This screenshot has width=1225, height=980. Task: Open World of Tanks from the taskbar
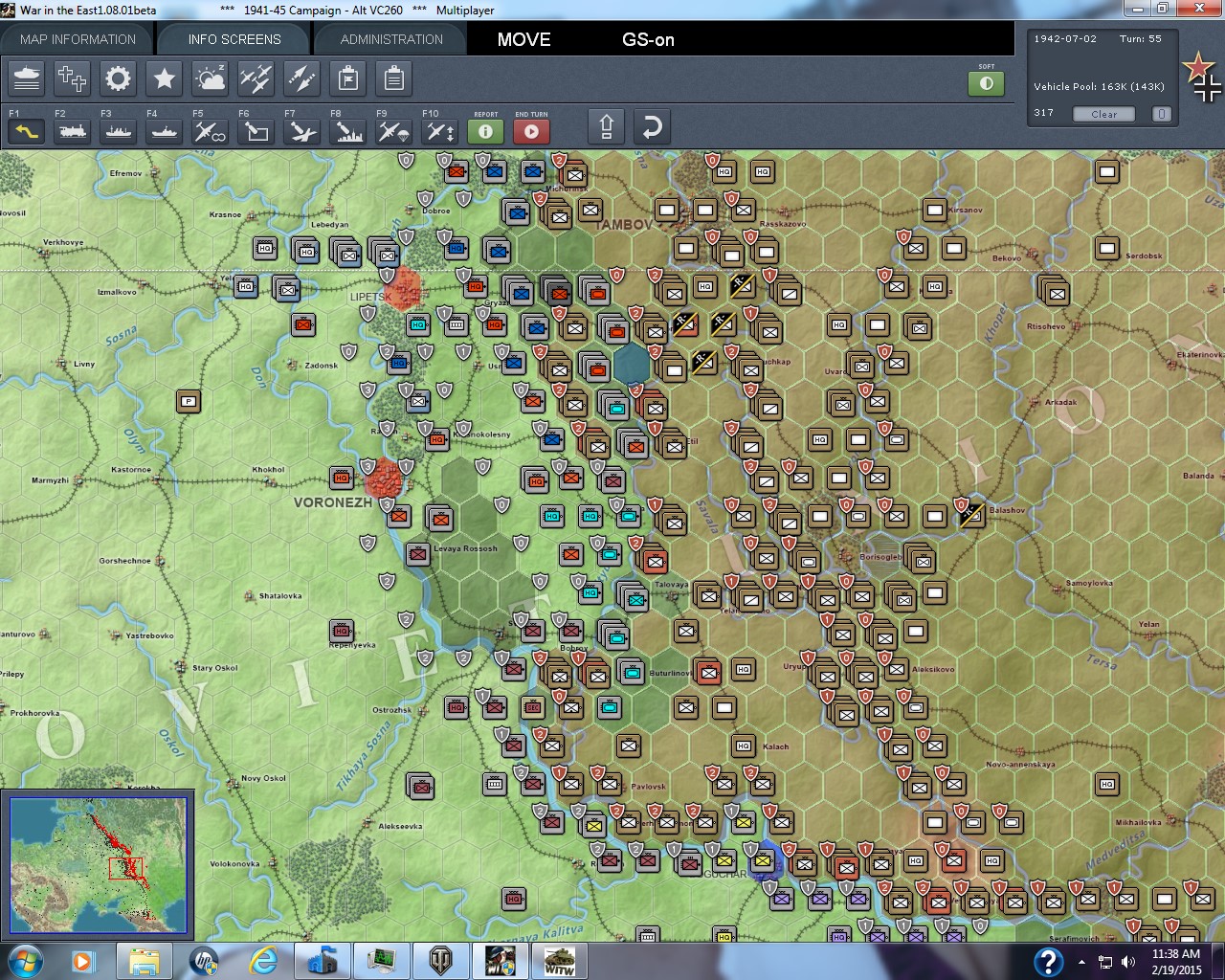[x=441, y=961]
